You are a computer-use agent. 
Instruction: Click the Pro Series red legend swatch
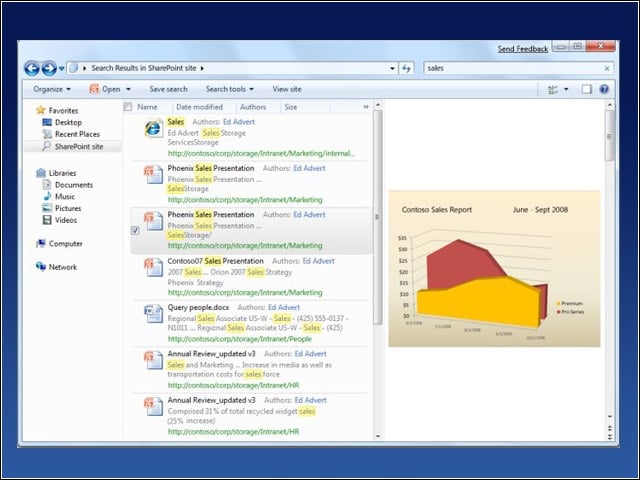558,312
